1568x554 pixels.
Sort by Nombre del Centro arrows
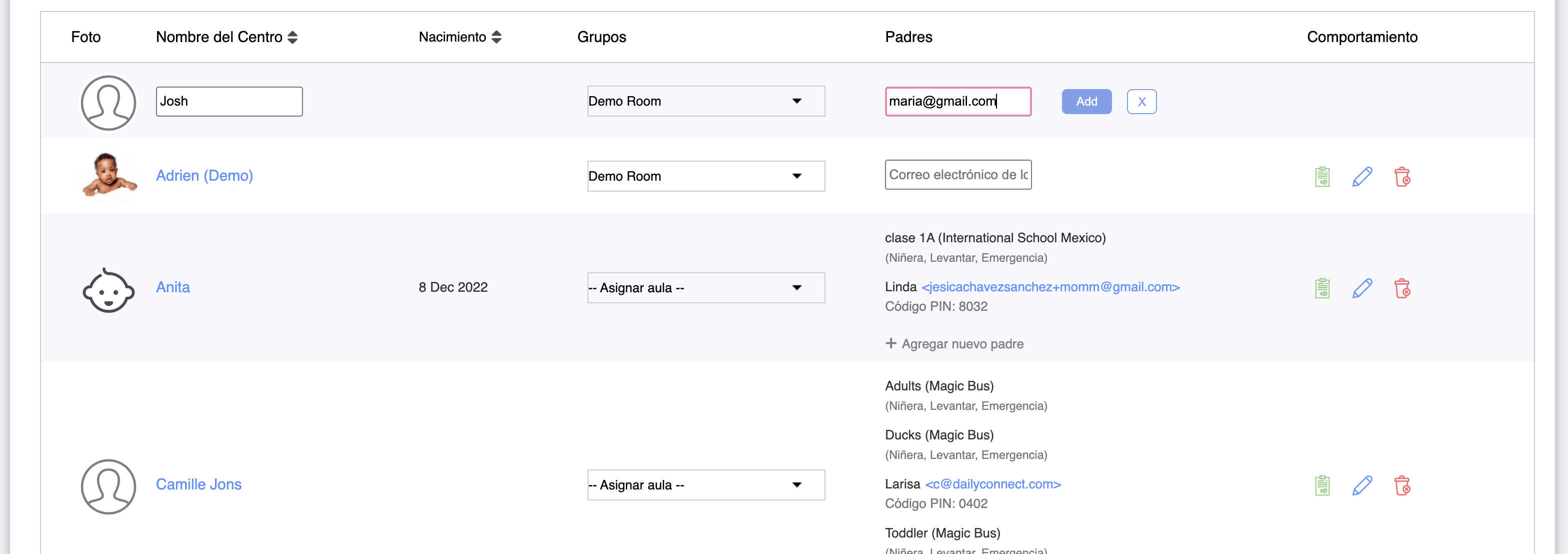point(292,37)
